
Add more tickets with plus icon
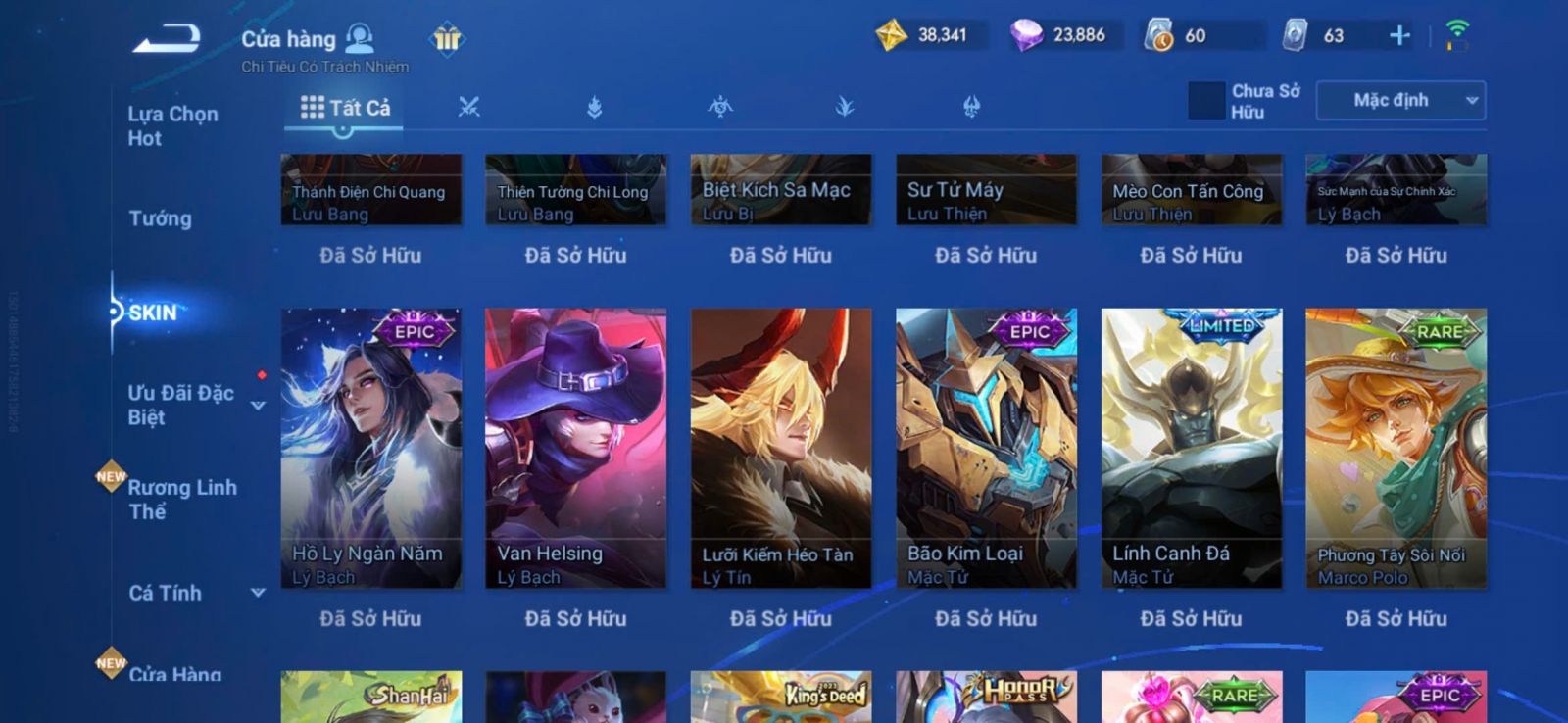point(1399,36)
